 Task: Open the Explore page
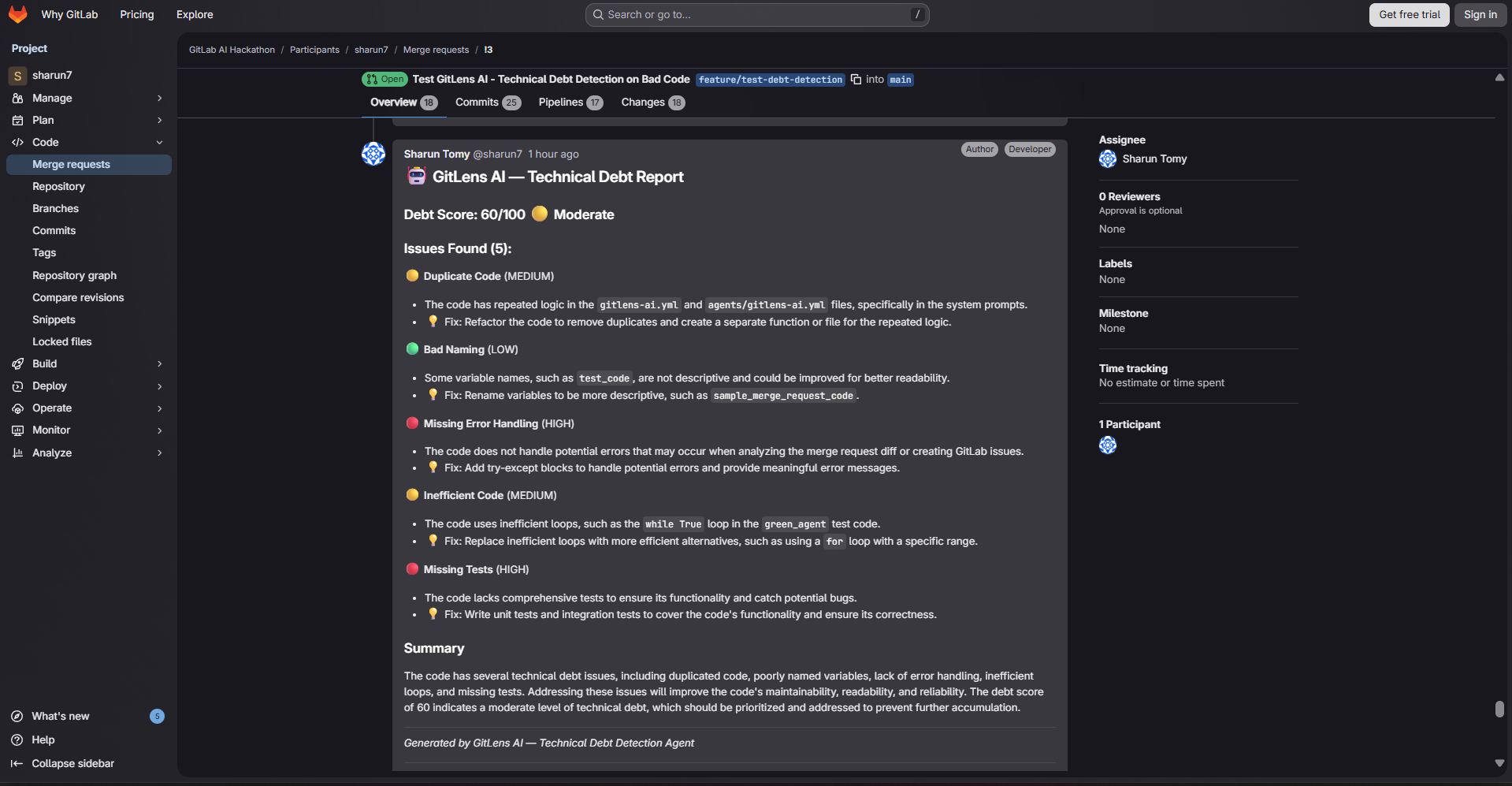tap(195, 15)
